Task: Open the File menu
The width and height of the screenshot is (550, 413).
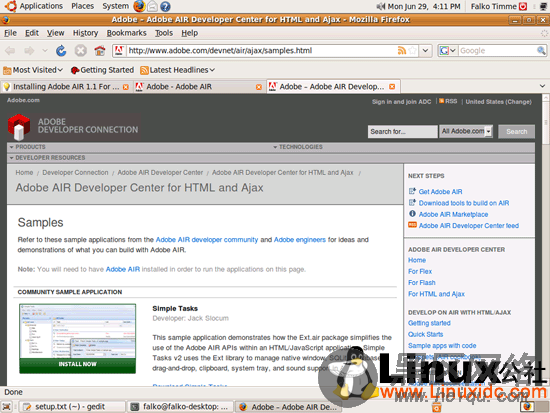Action: 10,33
